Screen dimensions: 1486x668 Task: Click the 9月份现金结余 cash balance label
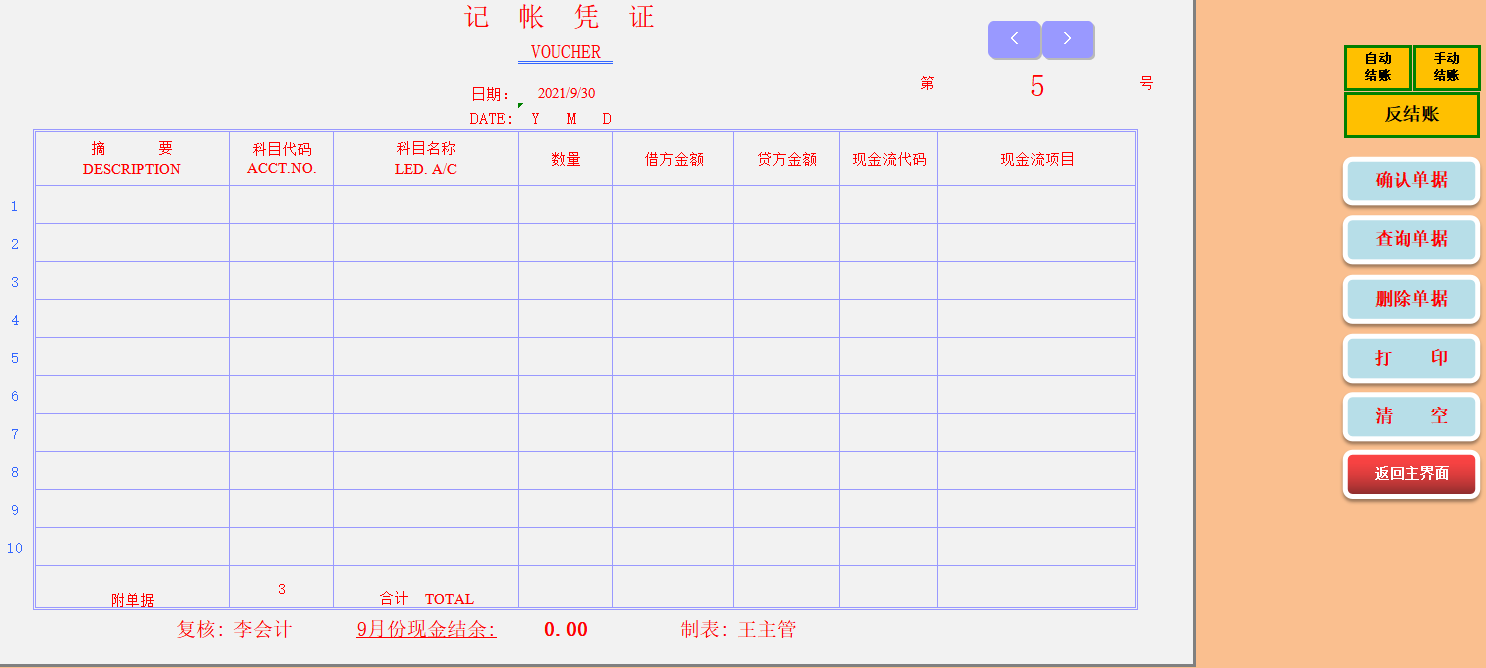[x=425, y=629]
